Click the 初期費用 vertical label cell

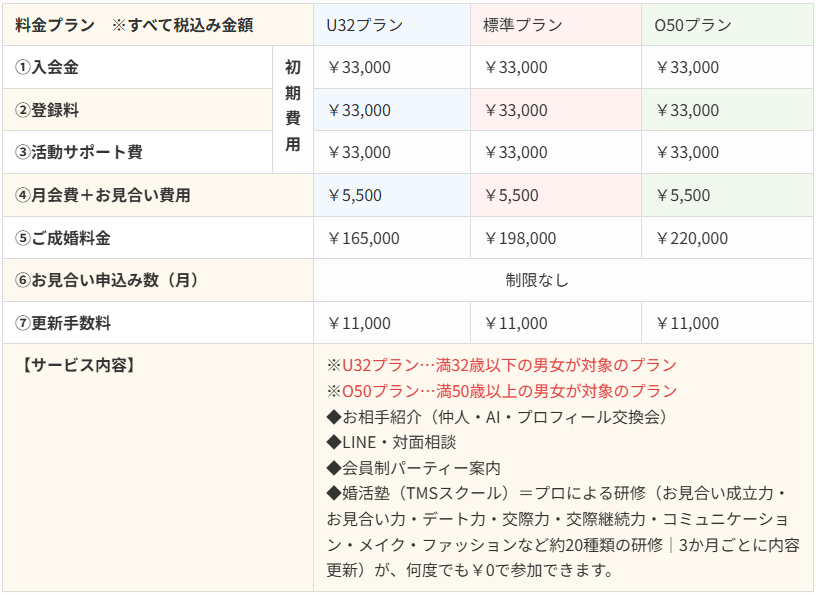293,110
